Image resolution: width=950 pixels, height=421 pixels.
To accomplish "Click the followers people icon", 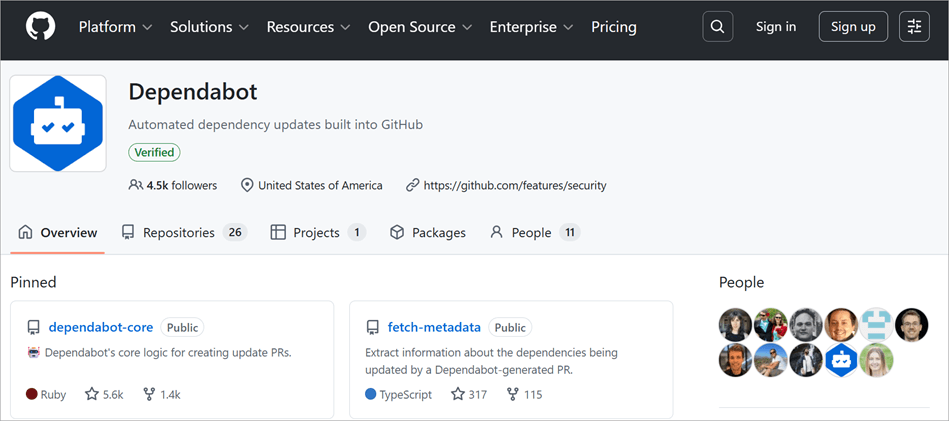I will point(136,185).
